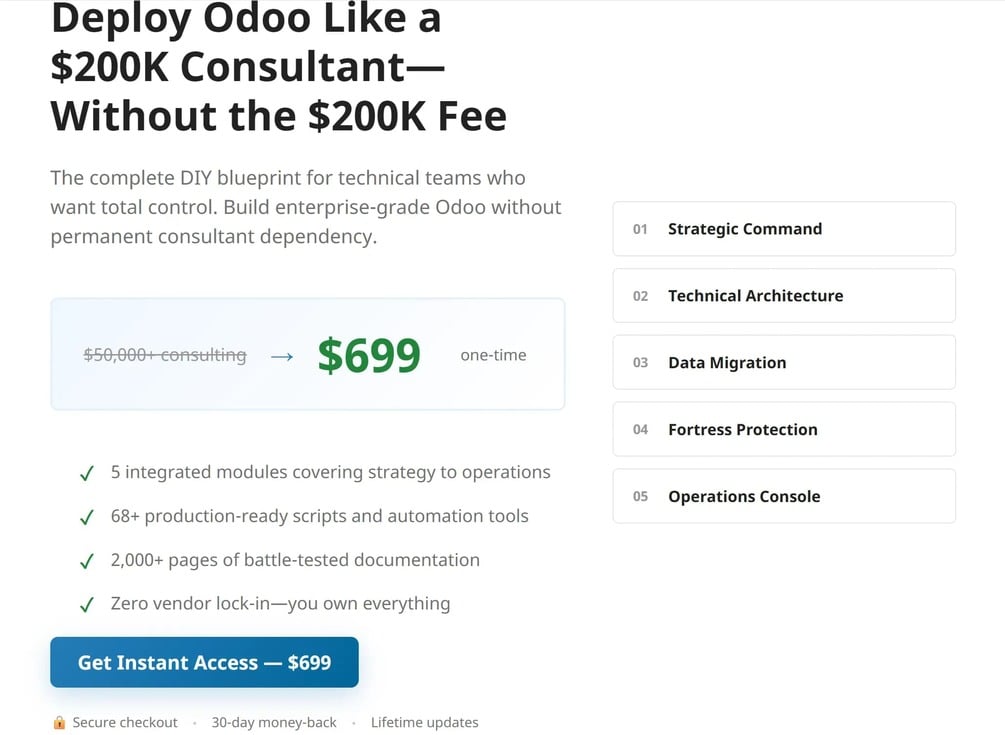Select the Fortress Protection module card
Image resolution: width=1005 pixels, height=735 pixels.
click(x=783, y=430)
